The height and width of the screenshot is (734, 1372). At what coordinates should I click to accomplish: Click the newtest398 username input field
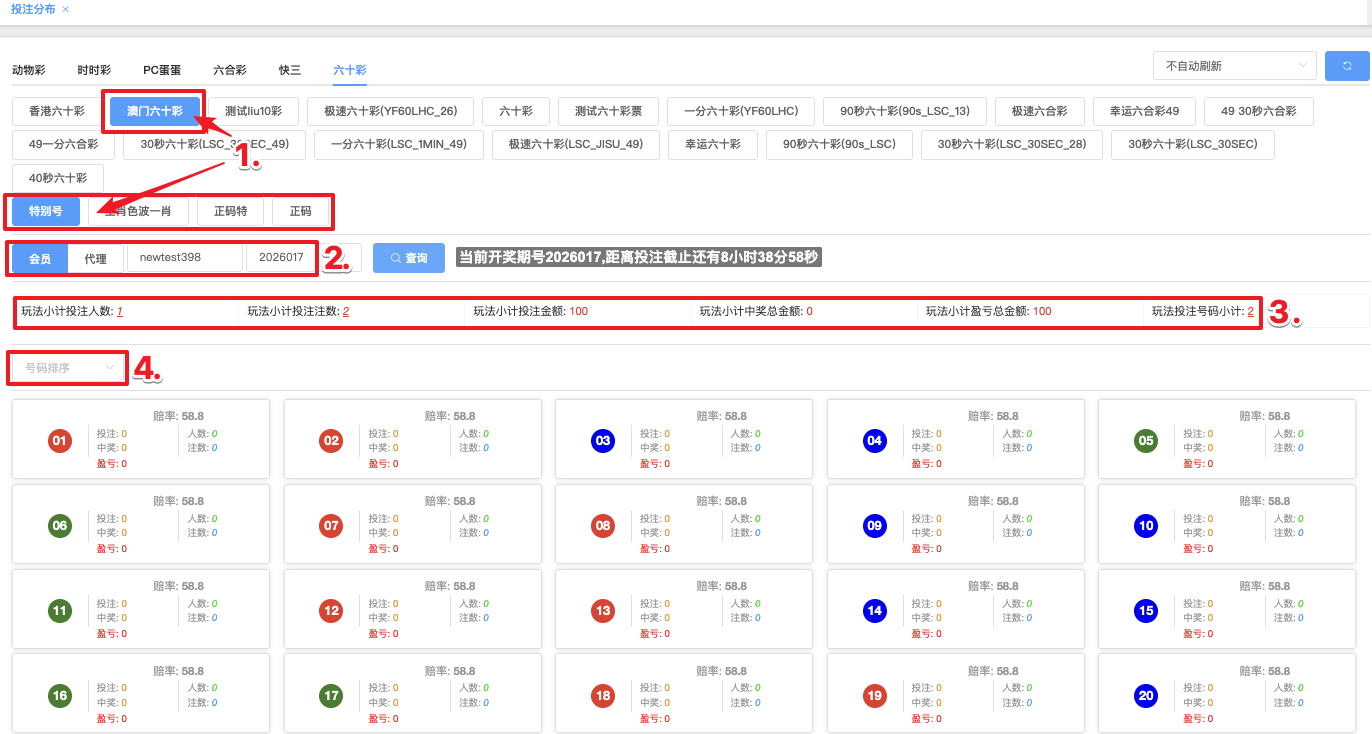[x=184, y=257]
